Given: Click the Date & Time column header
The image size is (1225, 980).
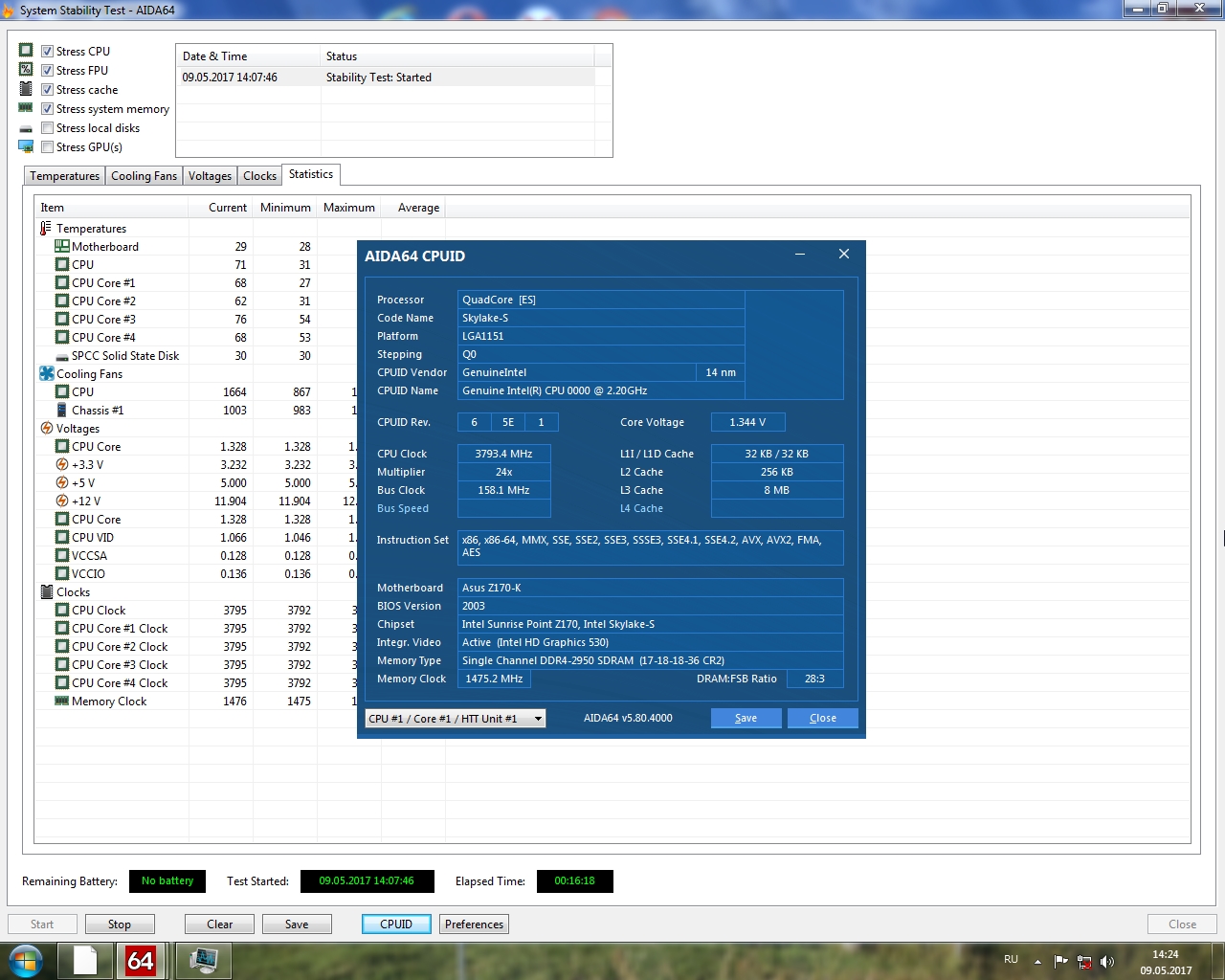Looking at the screenshot, I should 249,56.
